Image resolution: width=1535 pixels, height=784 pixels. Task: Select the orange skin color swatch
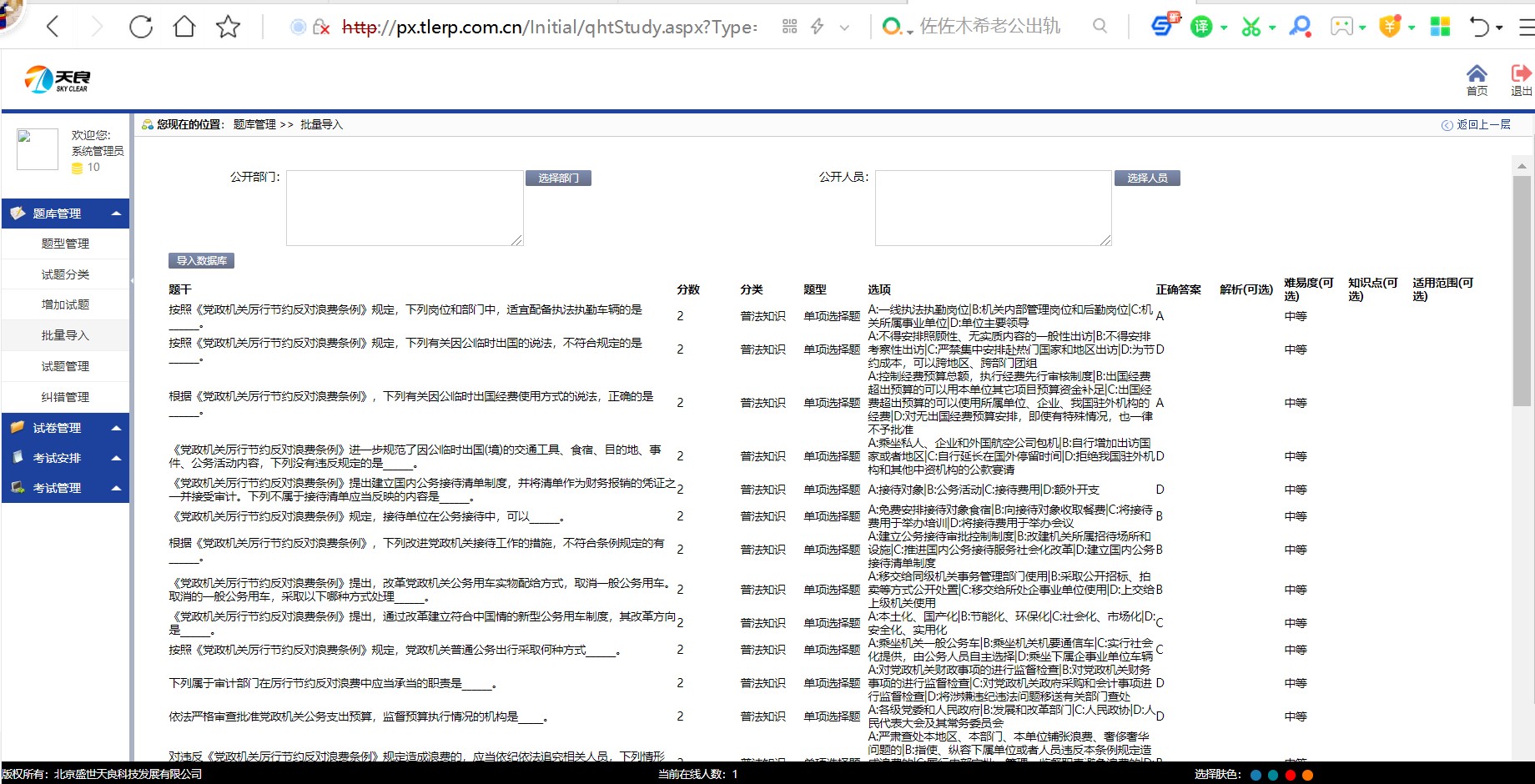[x=1308, y=775]
